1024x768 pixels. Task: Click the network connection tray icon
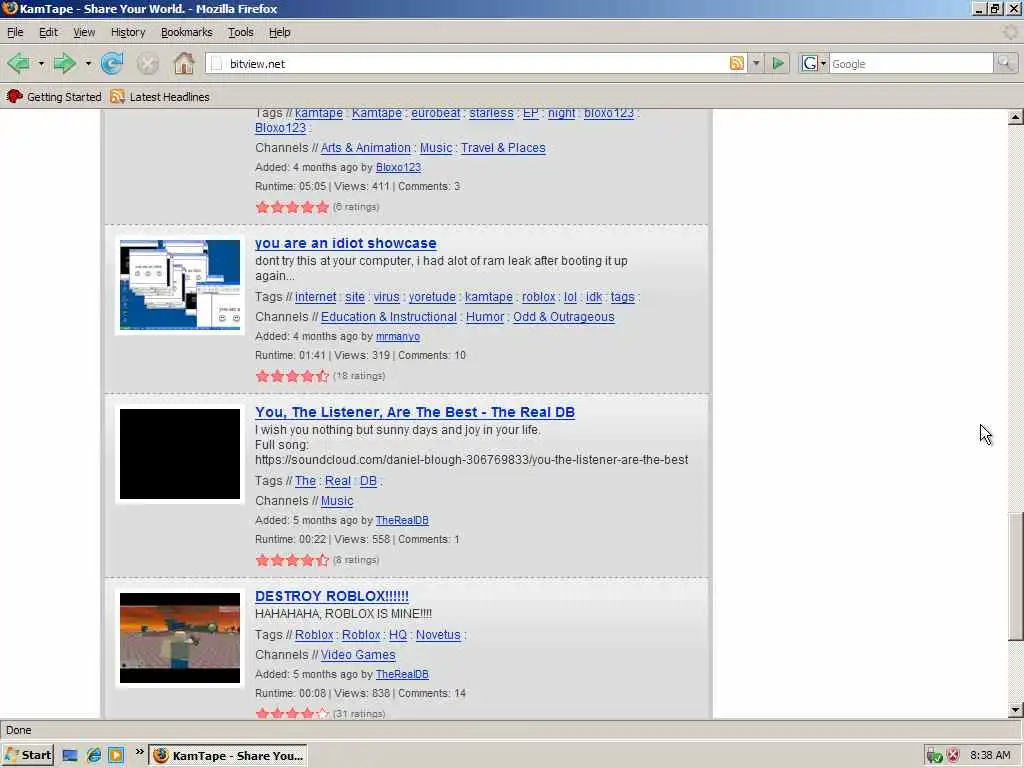click(935, 756)
